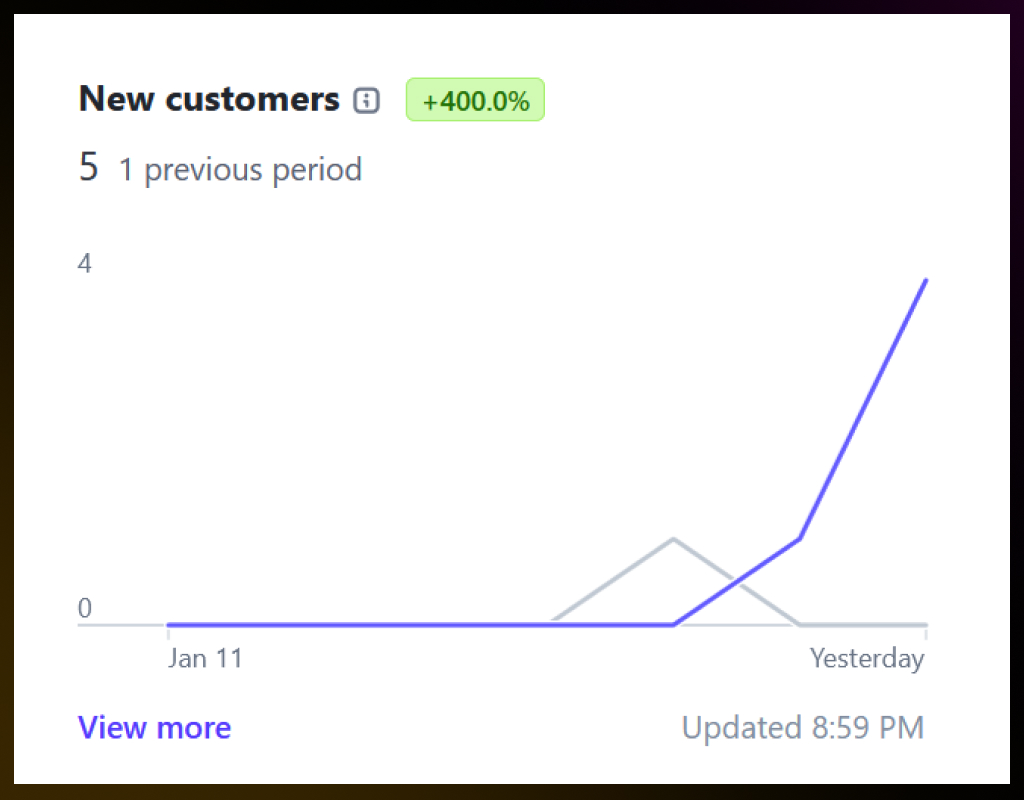Click the purple line's highest endpoint
This screenshot has width=1024, height=800.
[x=927, y=280]
